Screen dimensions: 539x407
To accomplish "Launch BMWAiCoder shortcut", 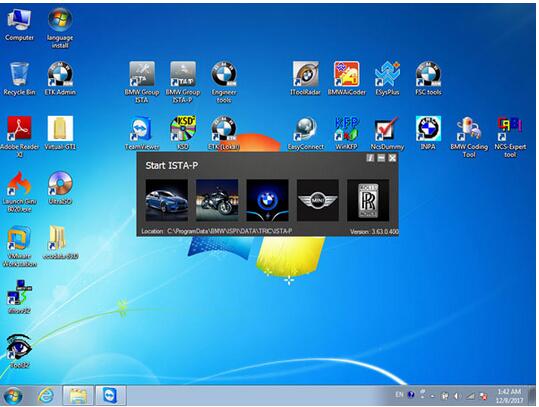I will pyautogui.click(x=346, y=78).
